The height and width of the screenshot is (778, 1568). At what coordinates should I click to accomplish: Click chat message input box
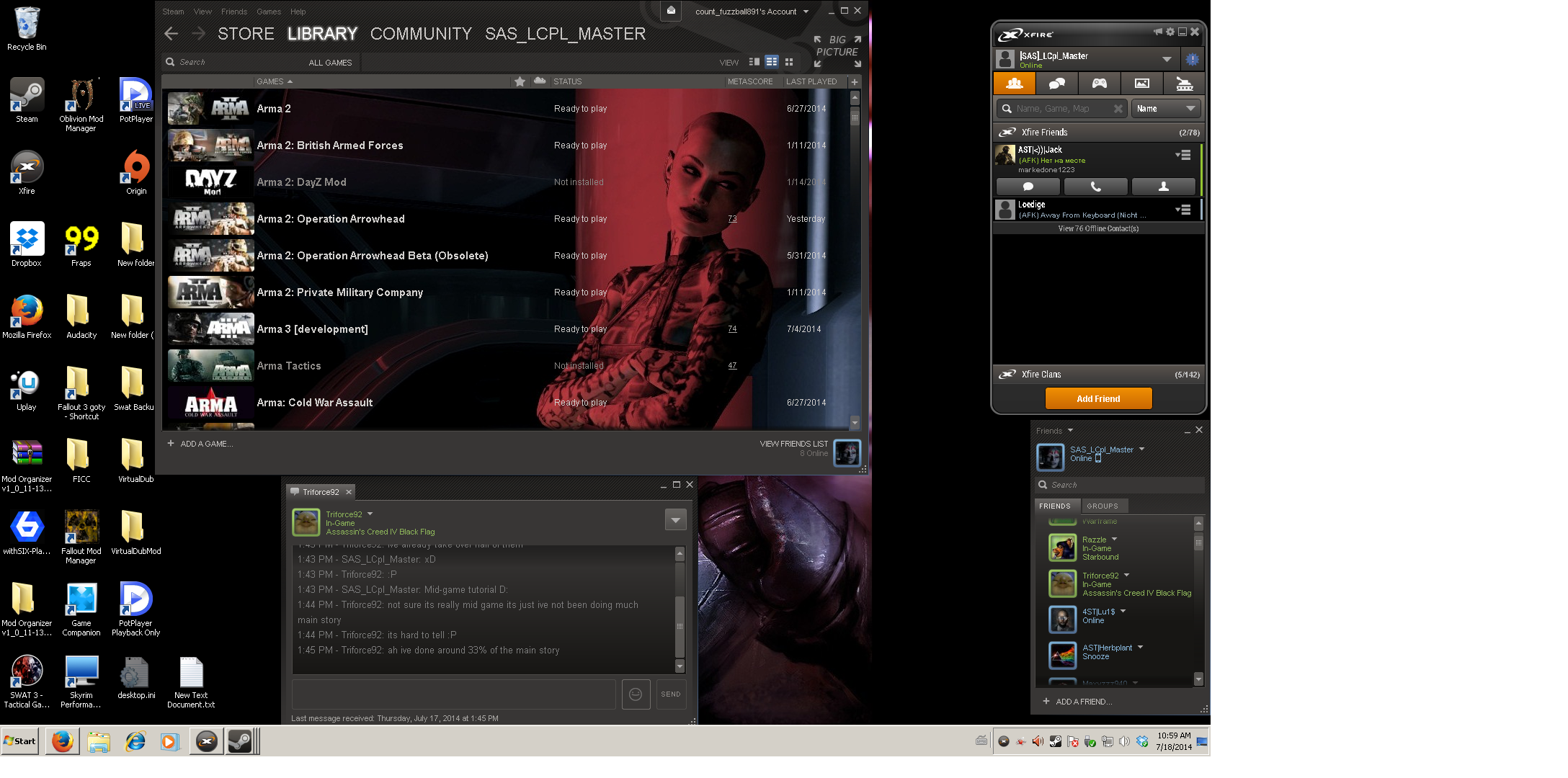(454, 694)
